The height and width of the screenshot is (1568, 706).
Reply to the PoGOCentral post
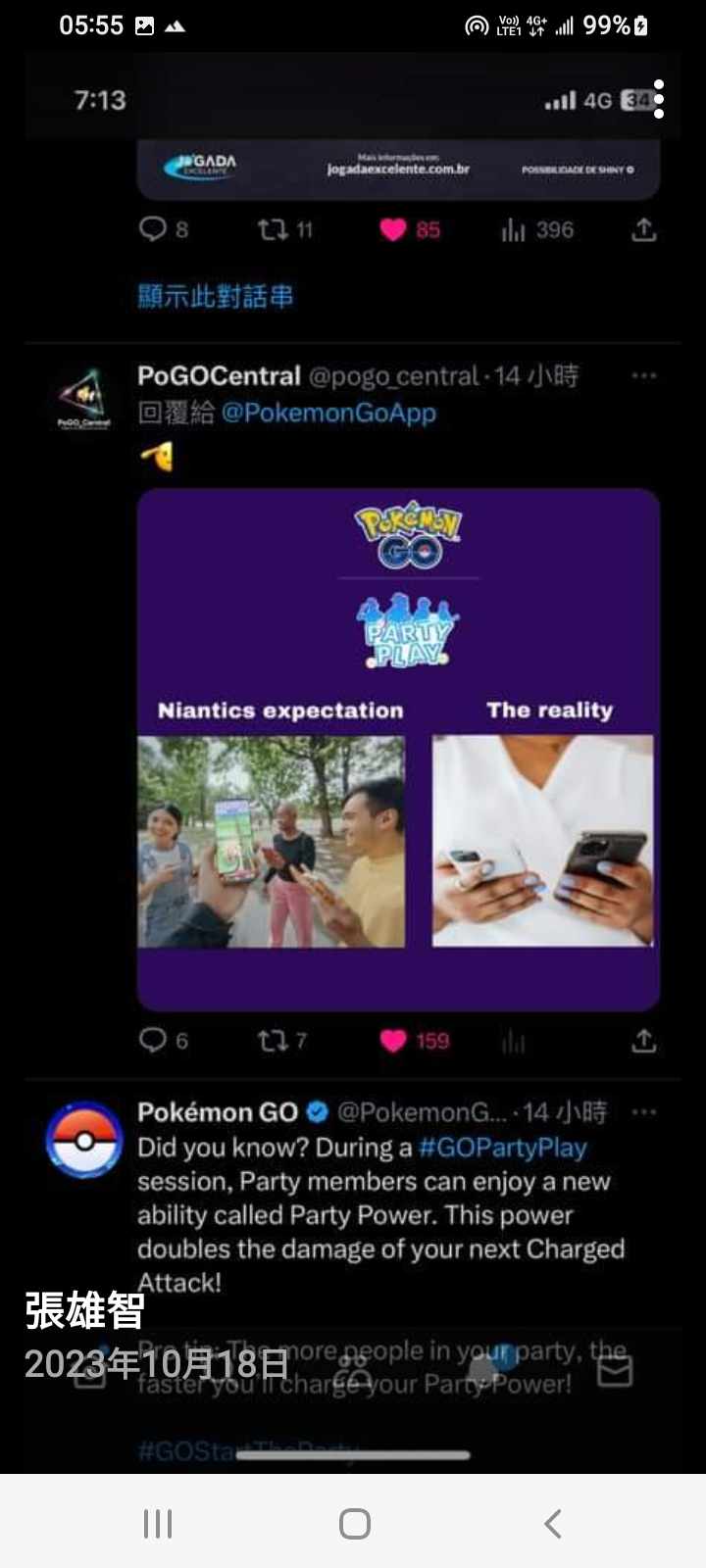pyautogui.click(x=153, y=1040)
